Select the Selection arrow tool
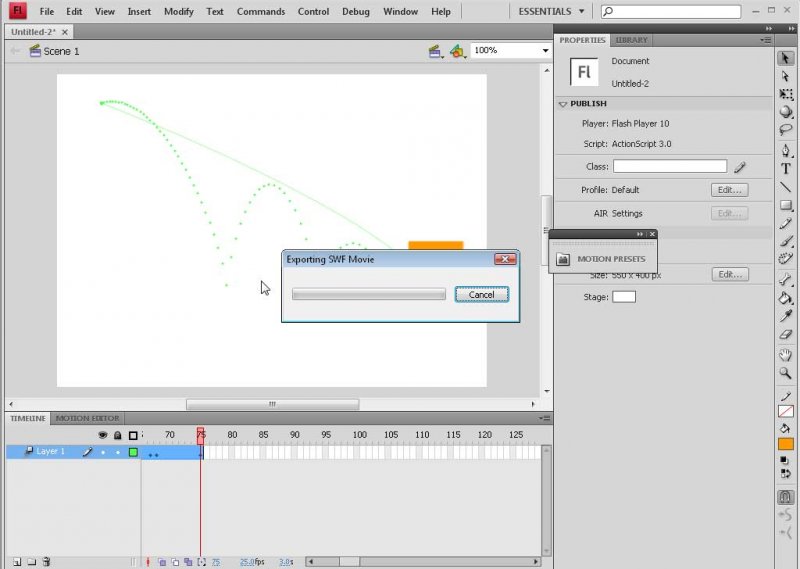Screen dimensions: 800x569 786,59
